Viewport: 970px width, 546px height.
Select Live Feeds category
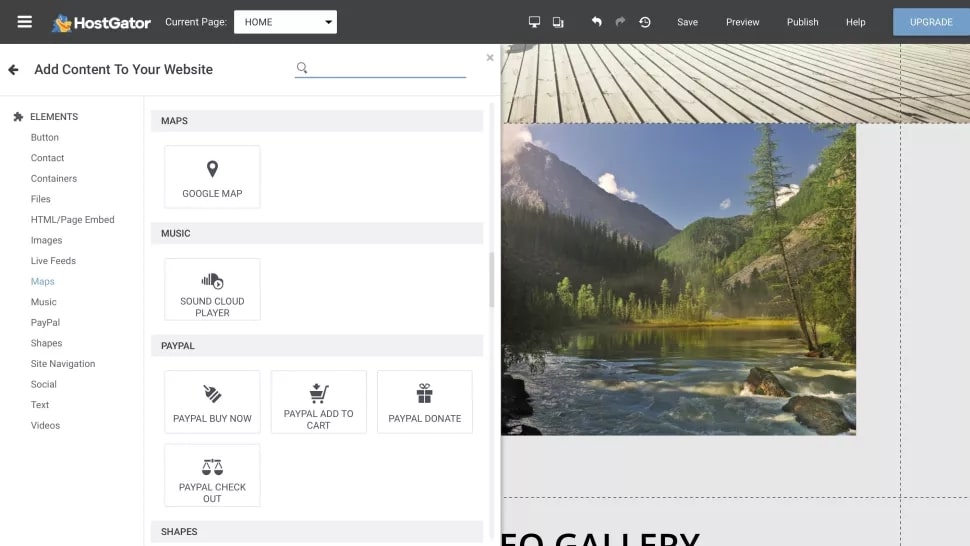(x=53, y=260)
